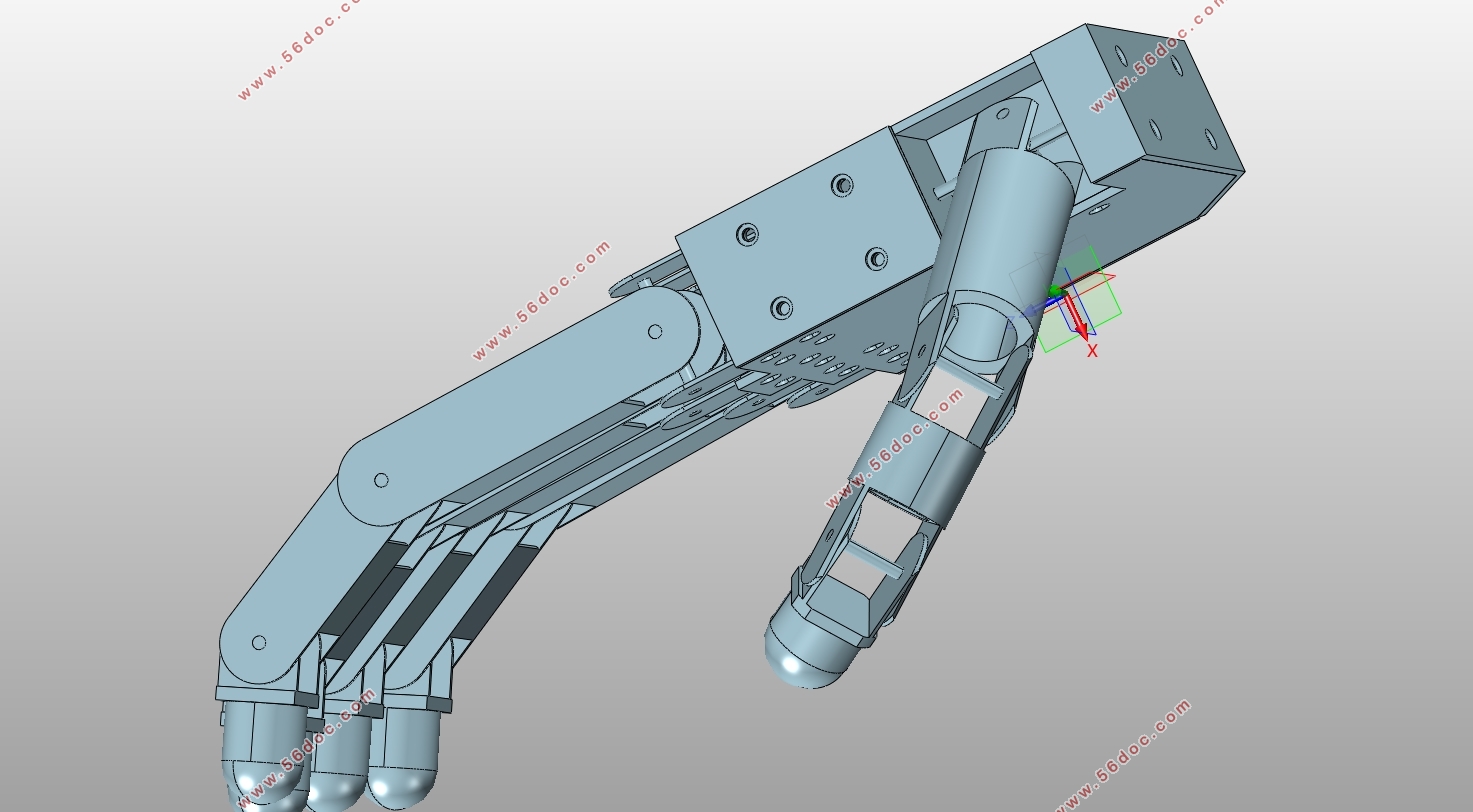This screenshot has width=1473, height=812.
Task: Click the bottom-left bolt on palm cover plate
Action: coord(782,307)
